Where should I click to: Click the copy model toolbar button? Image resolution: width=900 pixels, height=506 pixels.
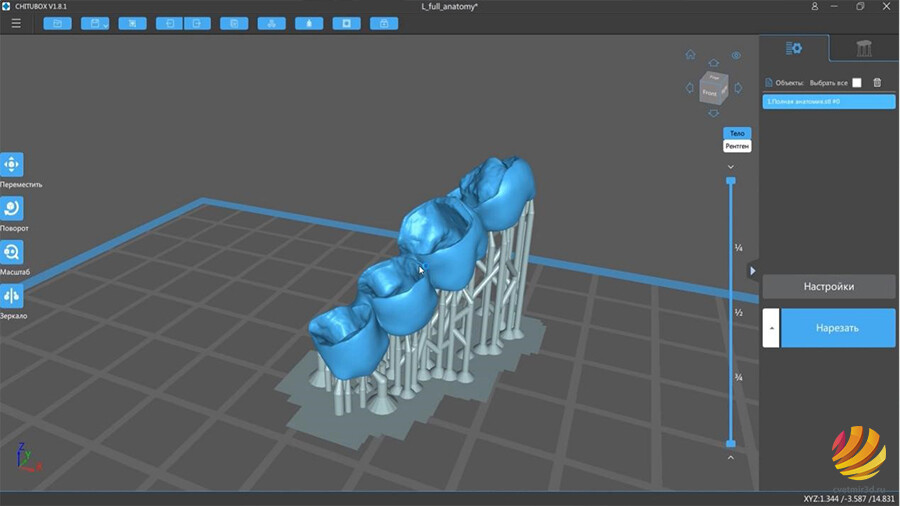coord(234,24)
